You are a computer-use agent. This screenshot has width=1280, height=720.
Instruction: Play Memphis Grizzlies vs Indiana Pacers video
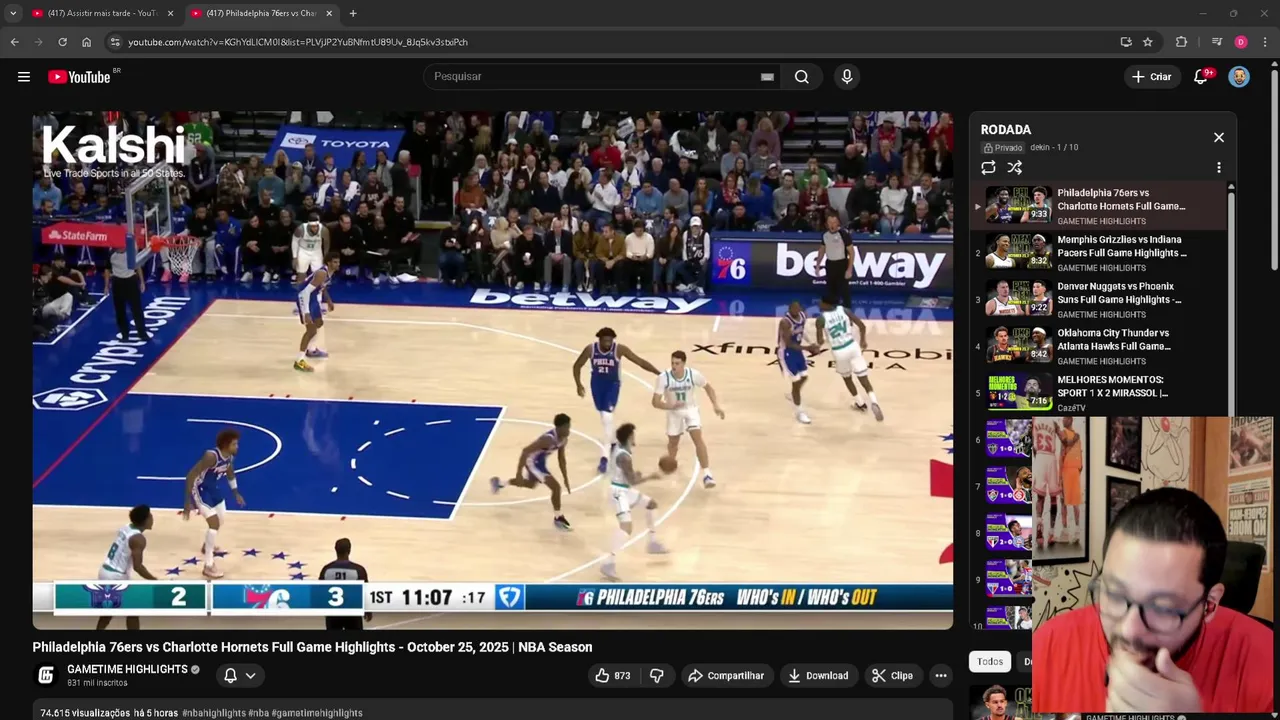pos(1100,253)
